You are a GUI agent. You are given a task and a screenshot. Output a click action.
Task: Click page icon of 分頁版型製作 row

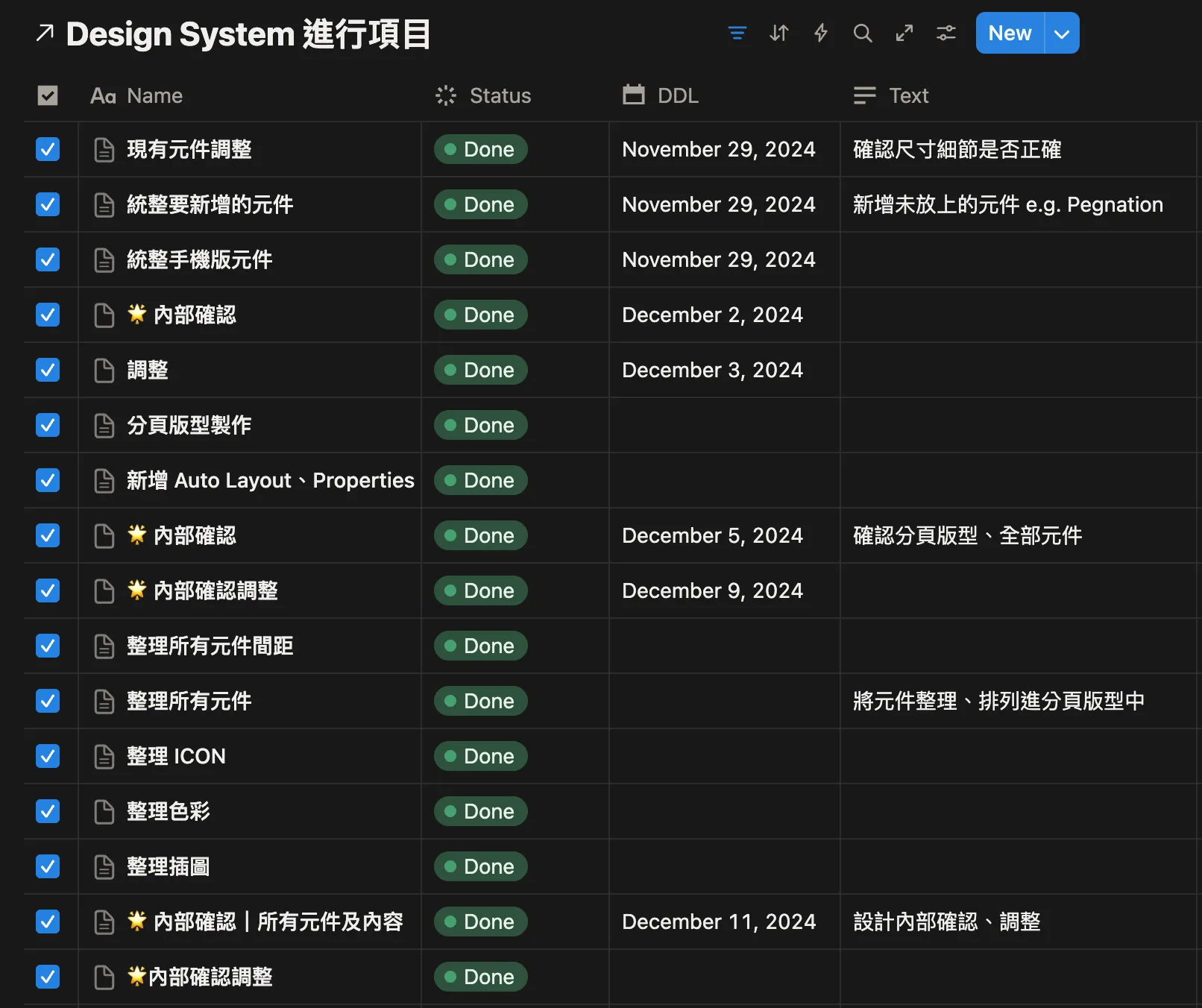[x=104, y=426]
